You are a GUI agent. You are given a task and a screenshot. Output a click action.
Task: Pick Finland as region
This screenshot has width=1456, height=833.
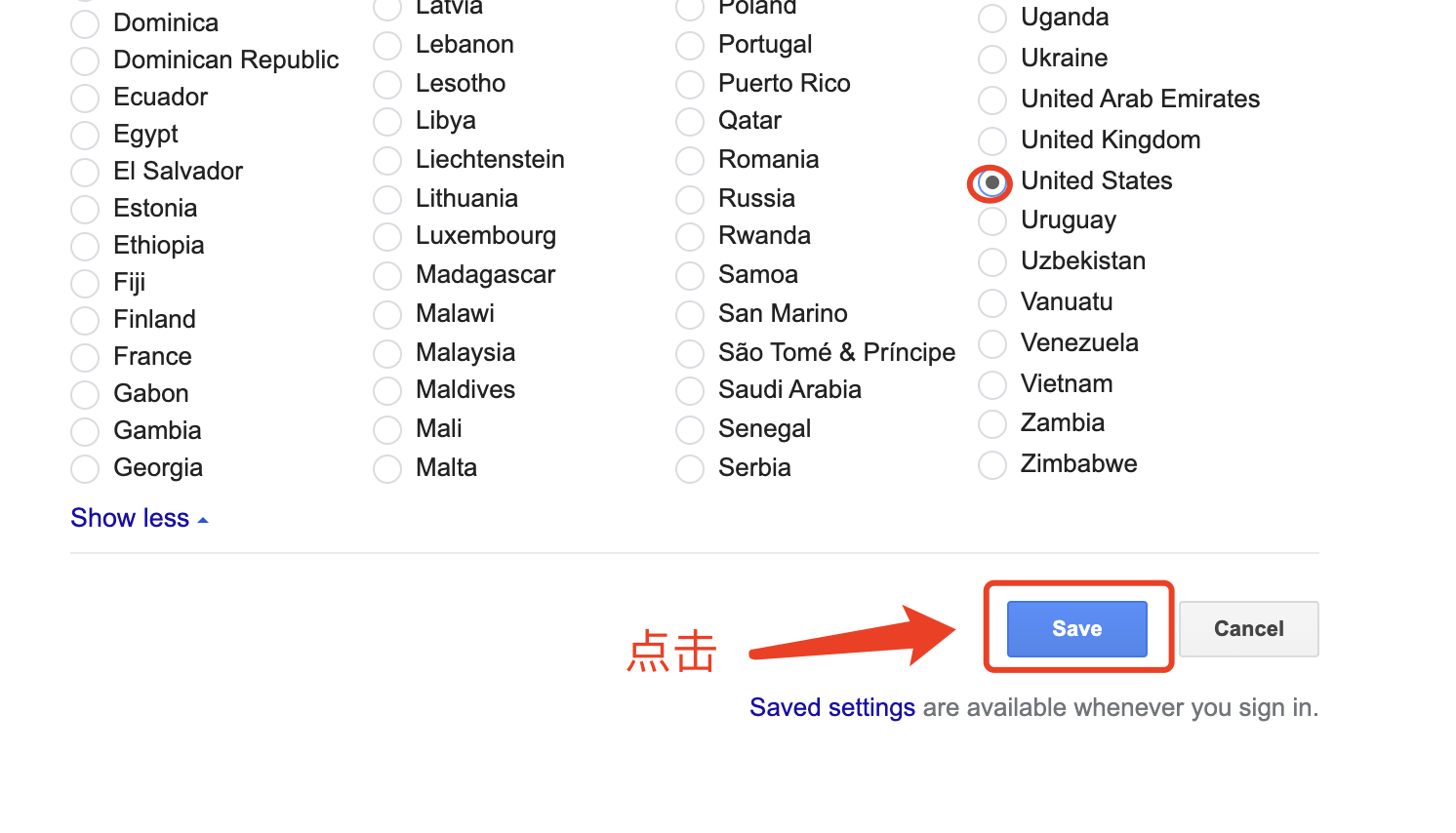[84, 320]
